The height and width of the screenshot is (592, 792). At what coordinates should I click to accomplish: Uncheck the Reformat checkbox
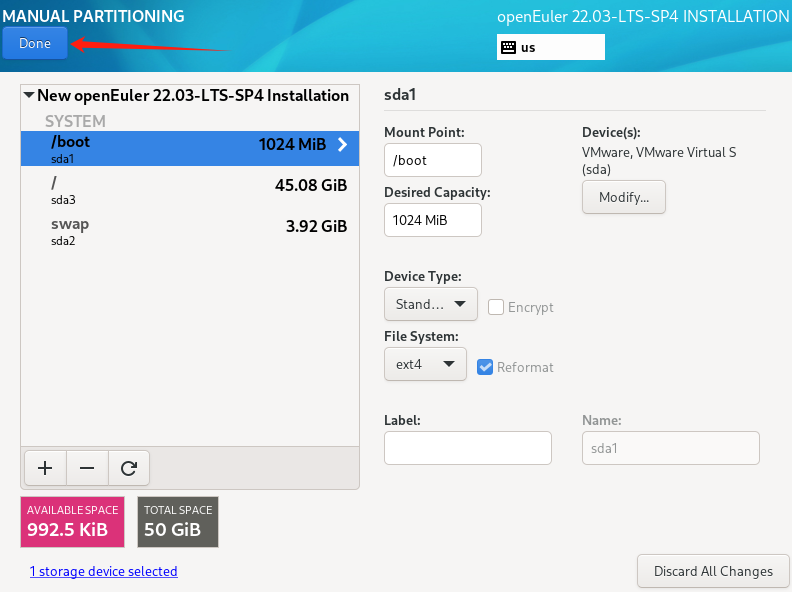(485, 367)
